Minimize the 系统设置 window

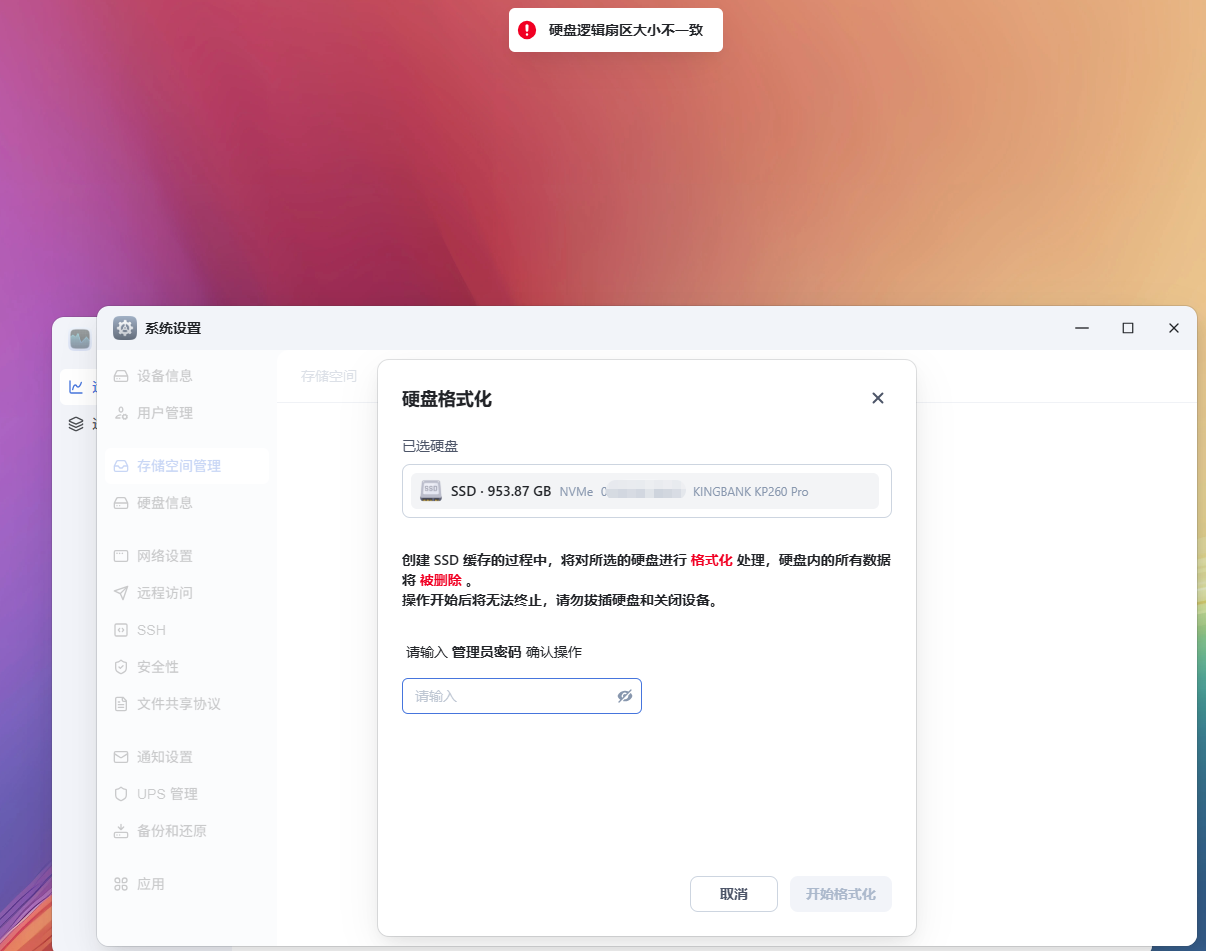pyautogui.click(x=1082, y=328)
